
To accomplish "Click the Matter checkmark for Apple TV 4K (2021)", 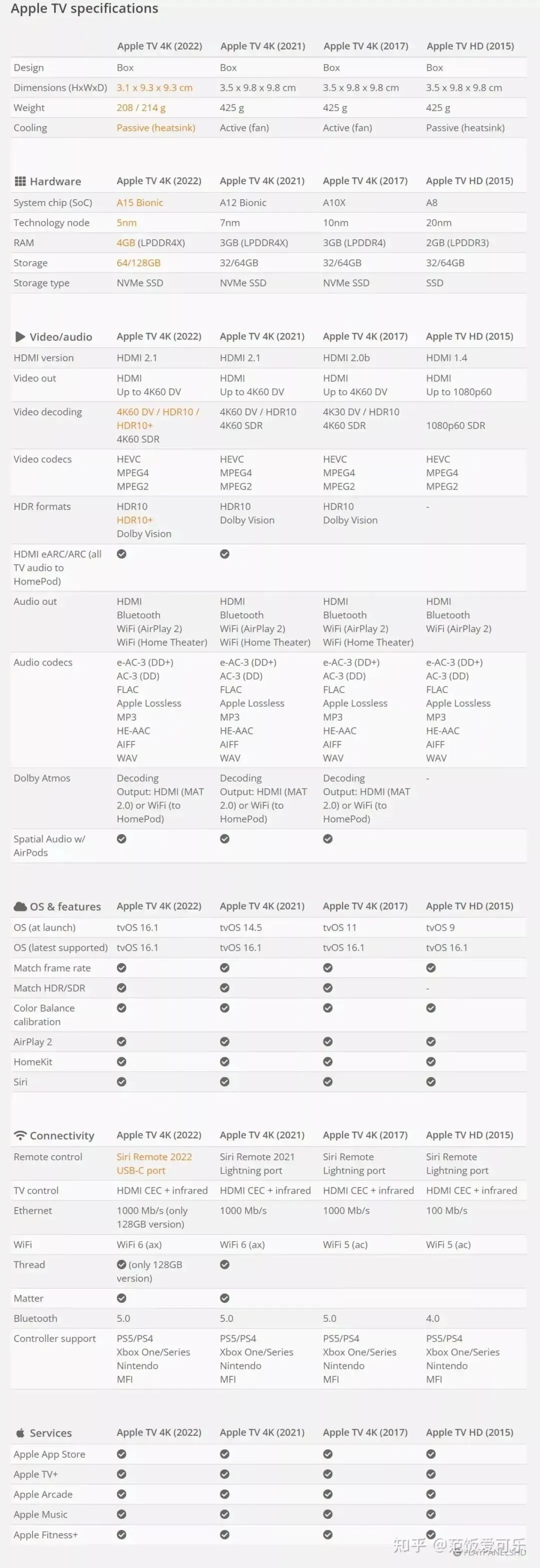I will (225, 1298).
